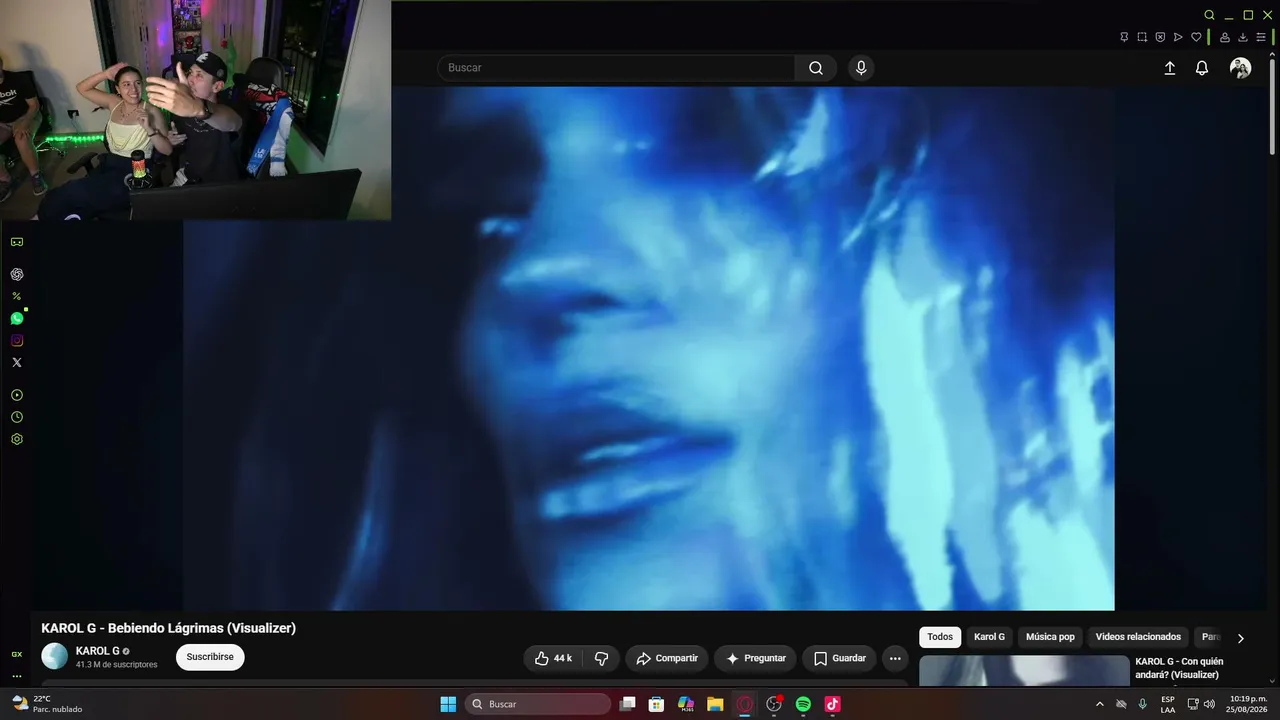Viewport: 1280px width, 720px height.
Task: Open WhatsApp in the browser sidebar
Action: (17, 318)
